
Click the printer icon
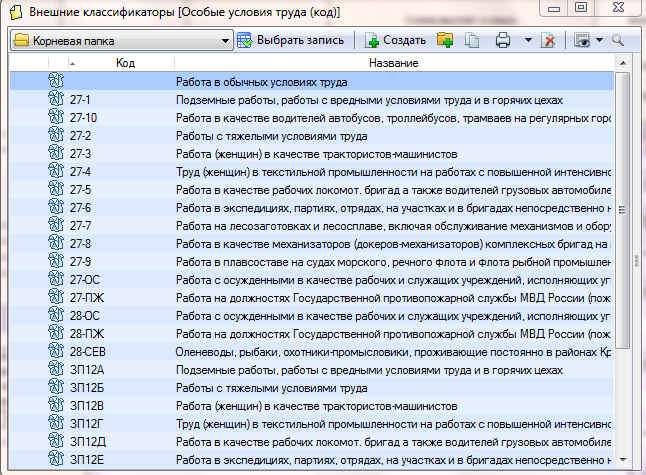click(x=503, y=40)
